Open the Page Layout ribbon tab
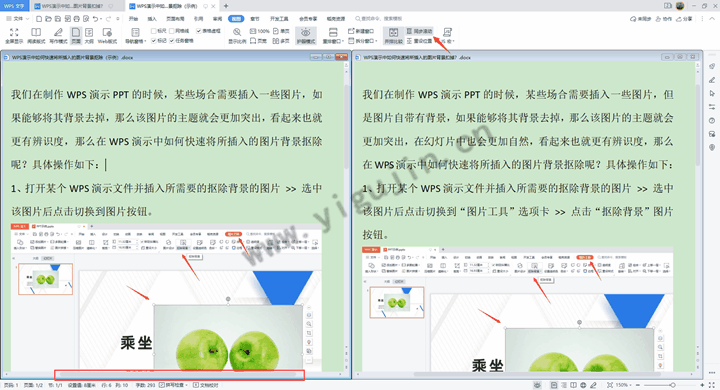 tap(175, 19)
